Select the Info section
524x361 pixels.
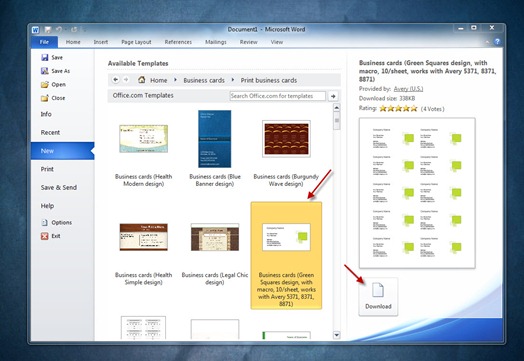[x=46, y=114]
